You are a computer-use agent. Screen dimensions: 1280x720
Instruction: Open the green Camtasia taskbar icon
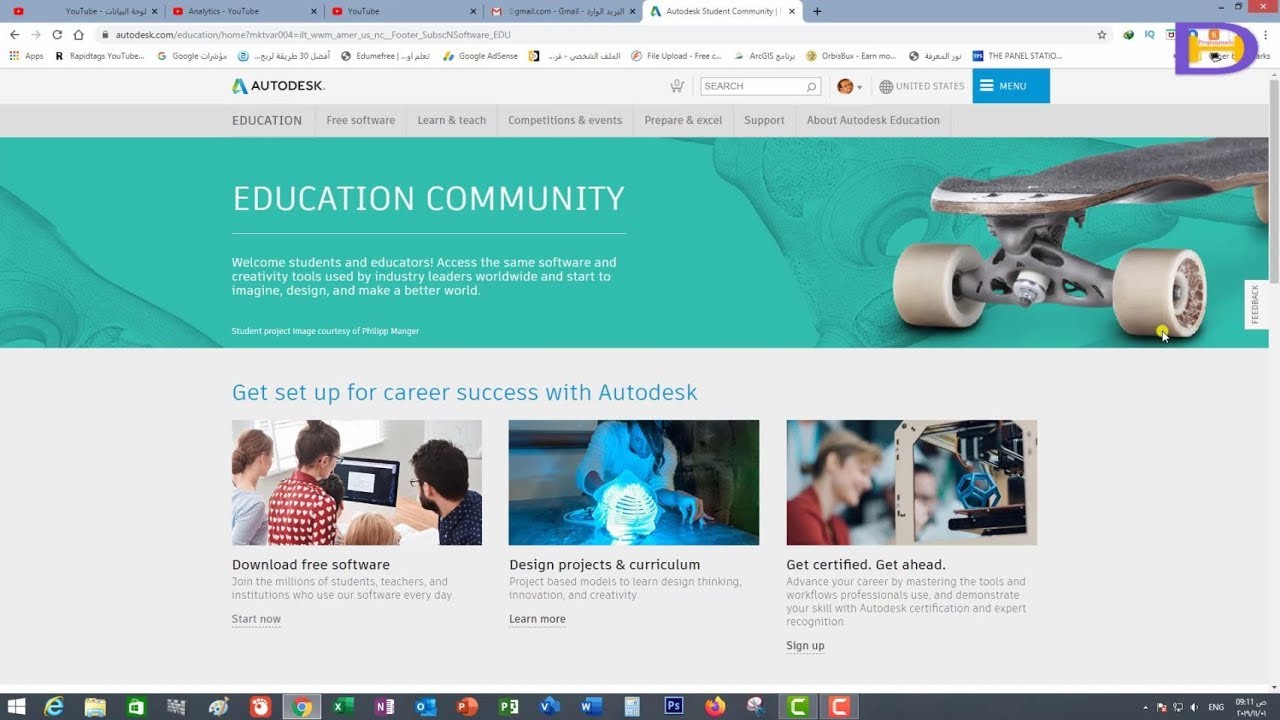(x=798, y=707)
